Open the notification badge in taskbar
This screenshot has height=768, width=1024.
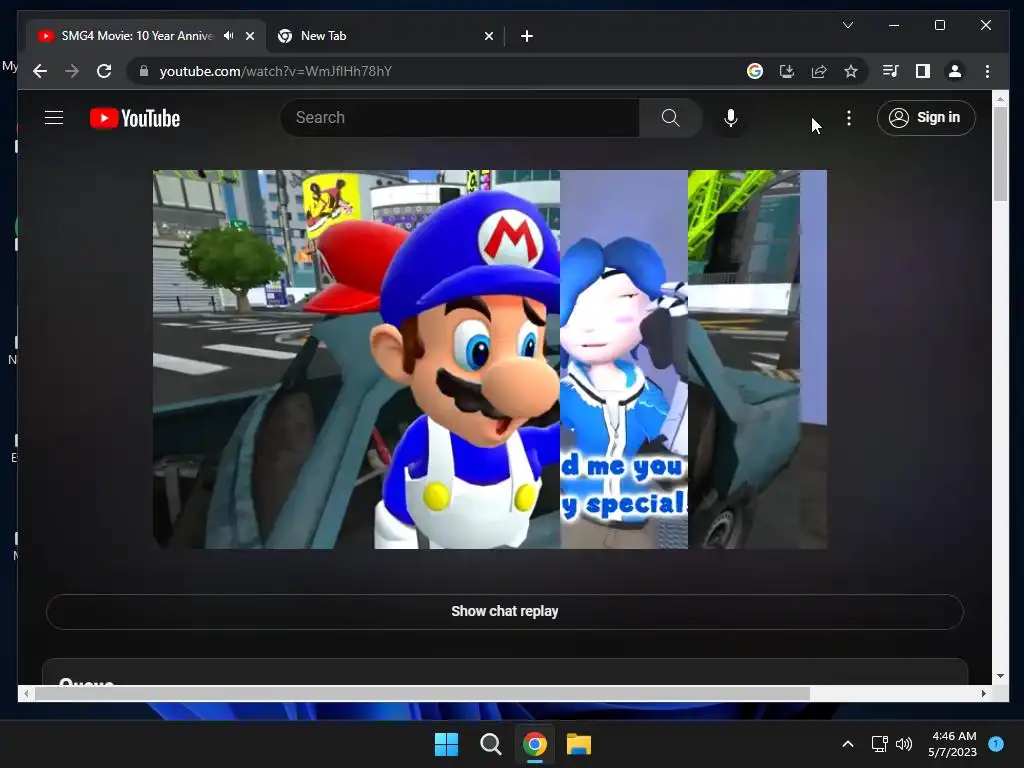[x=996, y=744]
